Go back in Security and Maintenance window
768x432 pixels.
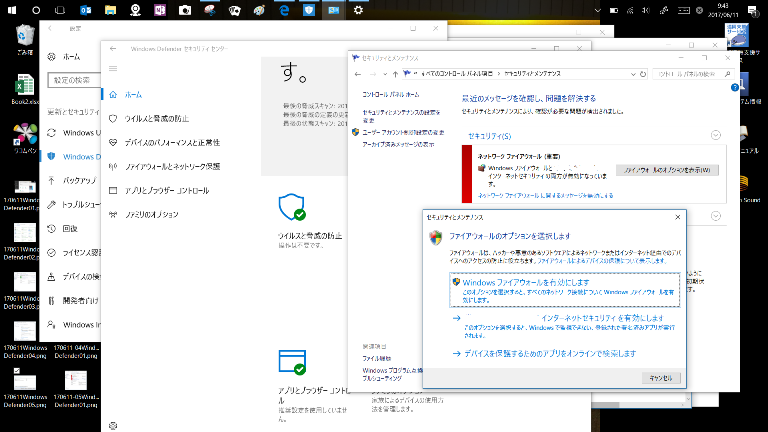click(358, 74)
